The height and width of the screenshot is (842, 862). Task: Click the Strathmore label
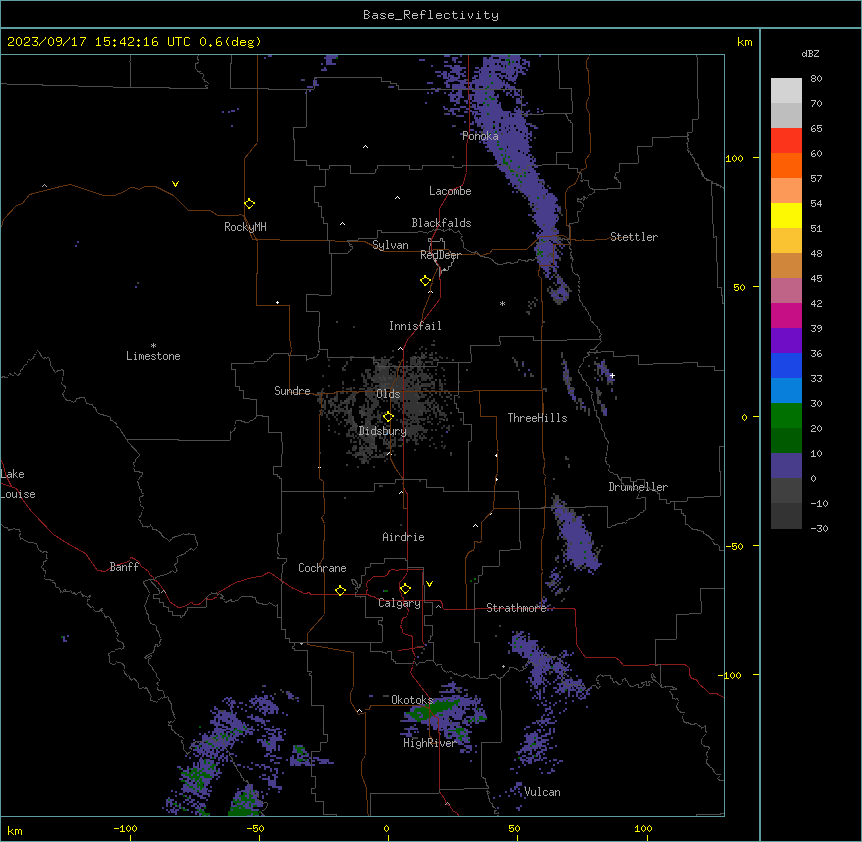click(516, 608)
